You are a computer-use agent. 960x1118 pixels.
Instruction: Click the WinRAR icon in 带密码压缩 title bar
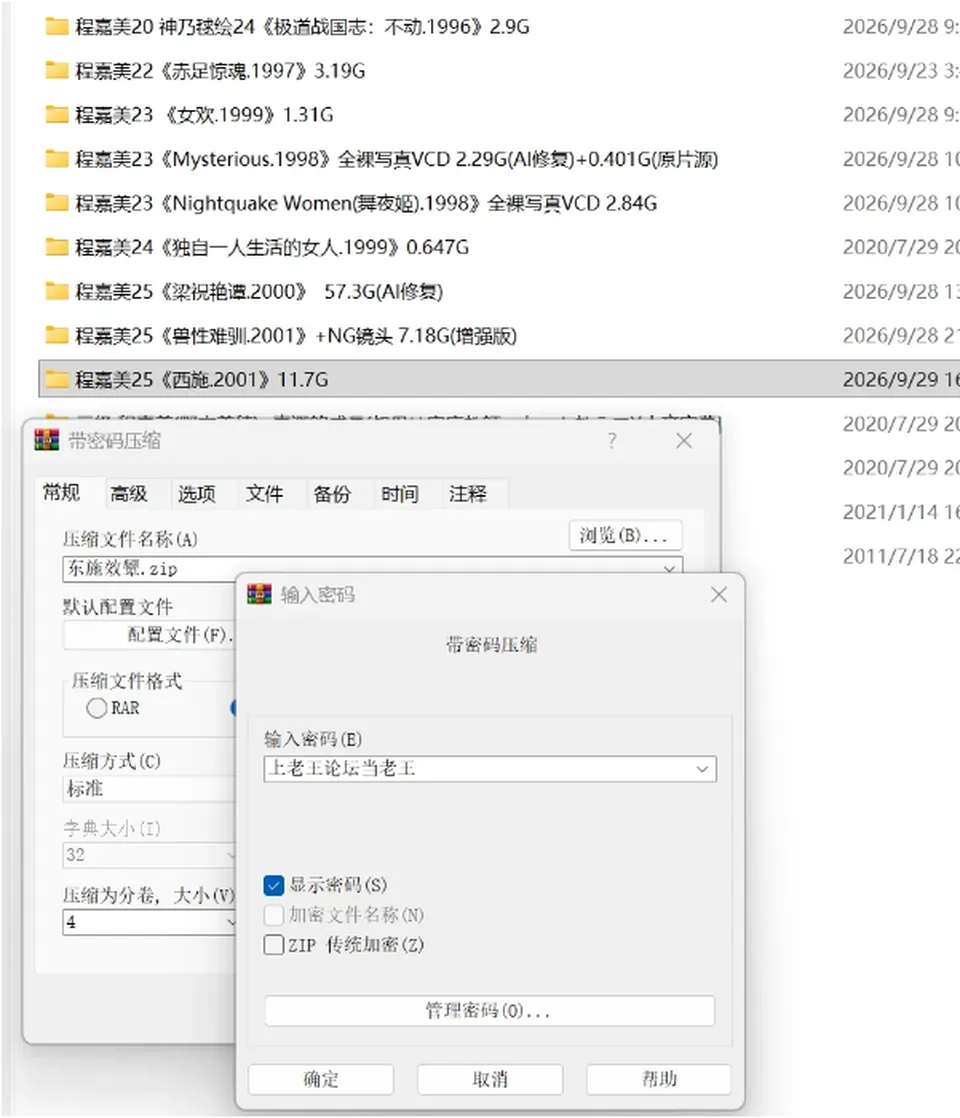(x=47, y=440)
